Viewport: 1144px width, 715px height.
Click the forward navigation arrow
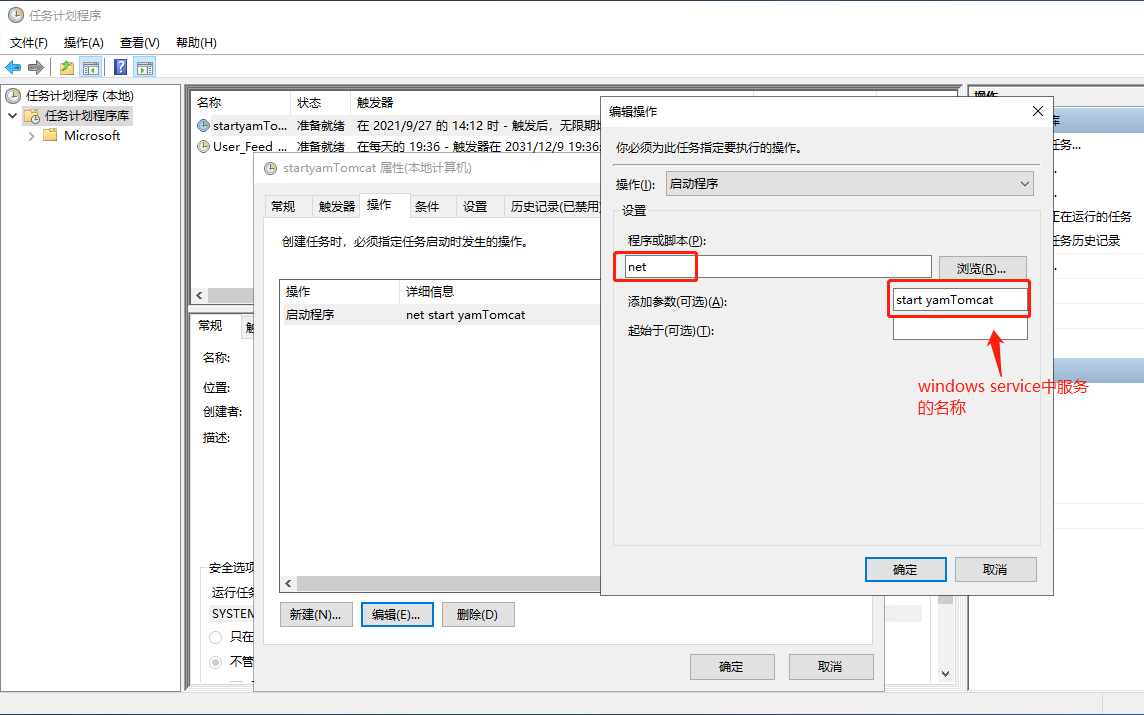(36, 67)
